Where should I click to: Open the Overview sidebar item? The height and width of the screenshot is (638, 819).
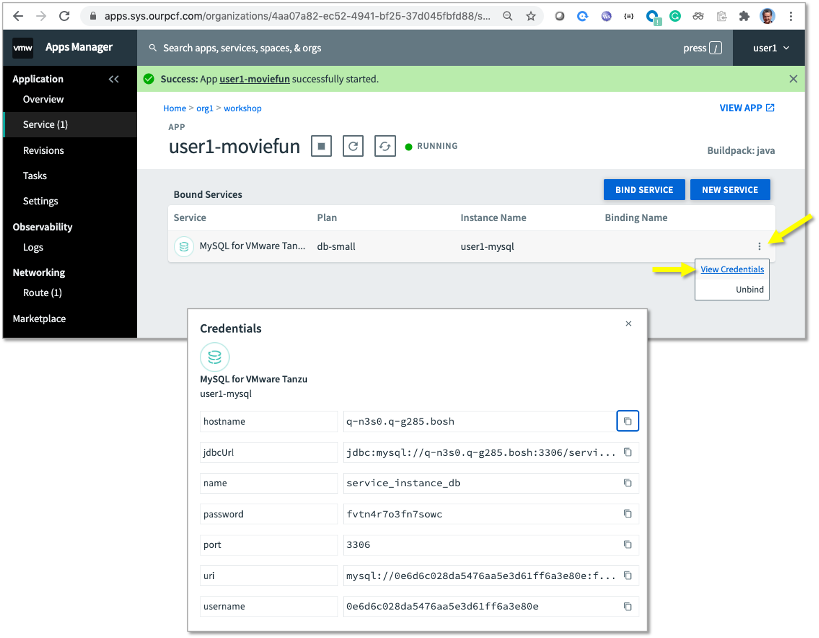pos(43,99)
